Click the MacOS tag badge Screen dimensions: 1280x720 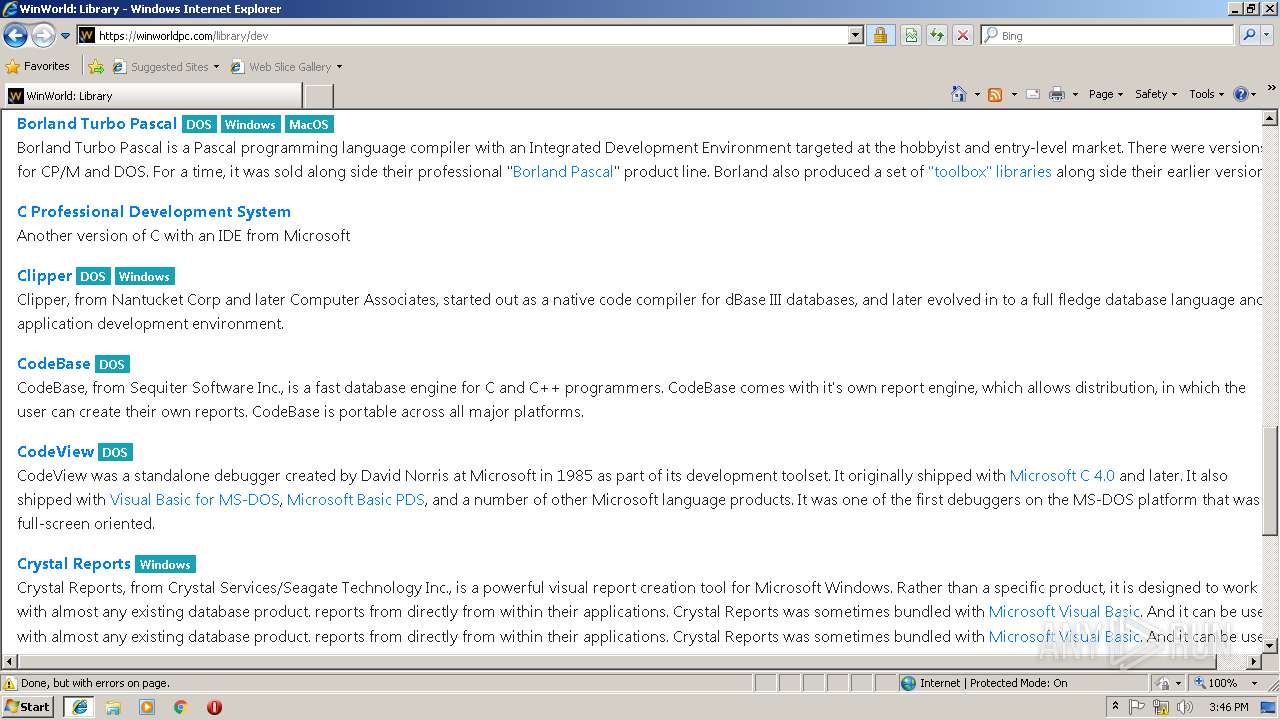pyautogui.click(x=309, y=125)
